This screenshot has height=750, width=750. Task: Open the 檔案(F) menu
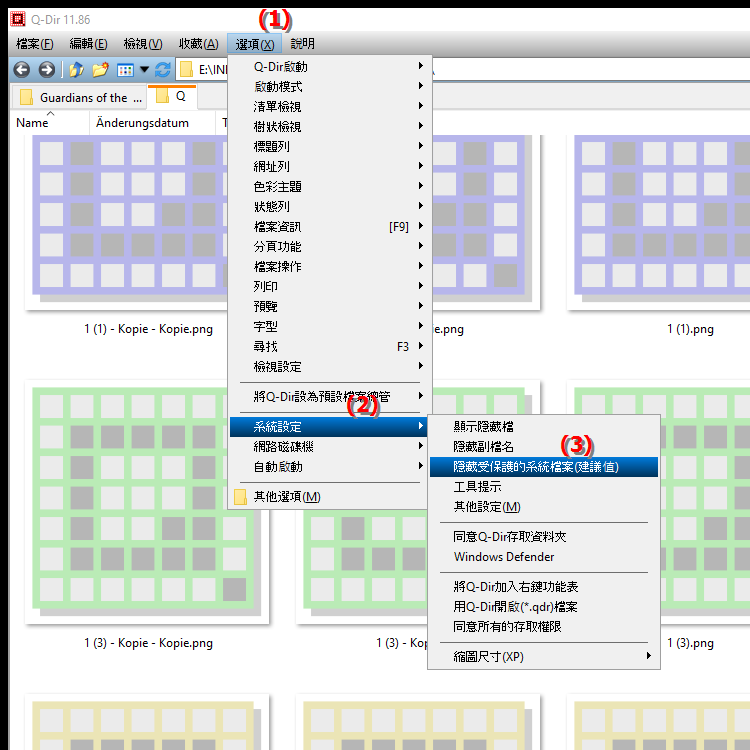click(x=34, y=44)
